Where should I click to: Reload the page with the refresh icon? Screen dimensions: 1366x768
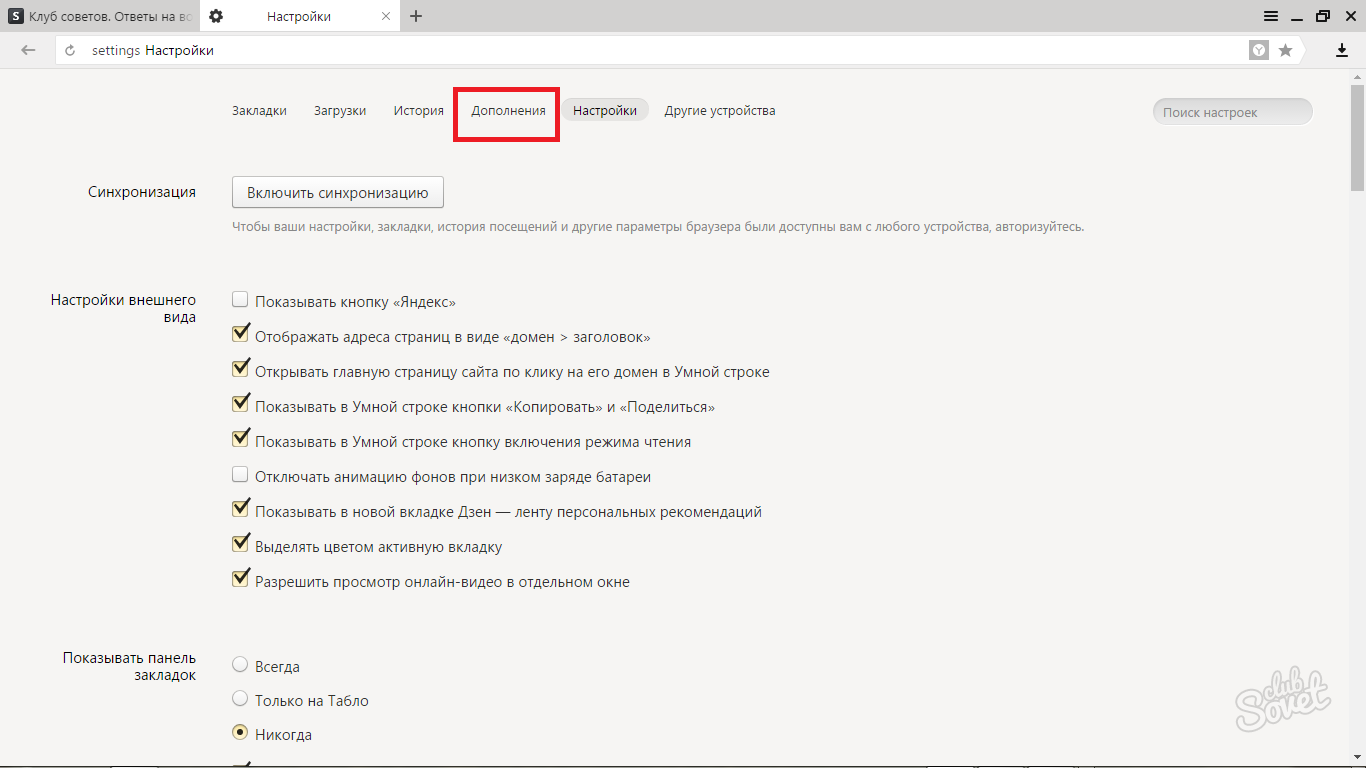pos(71,50)
